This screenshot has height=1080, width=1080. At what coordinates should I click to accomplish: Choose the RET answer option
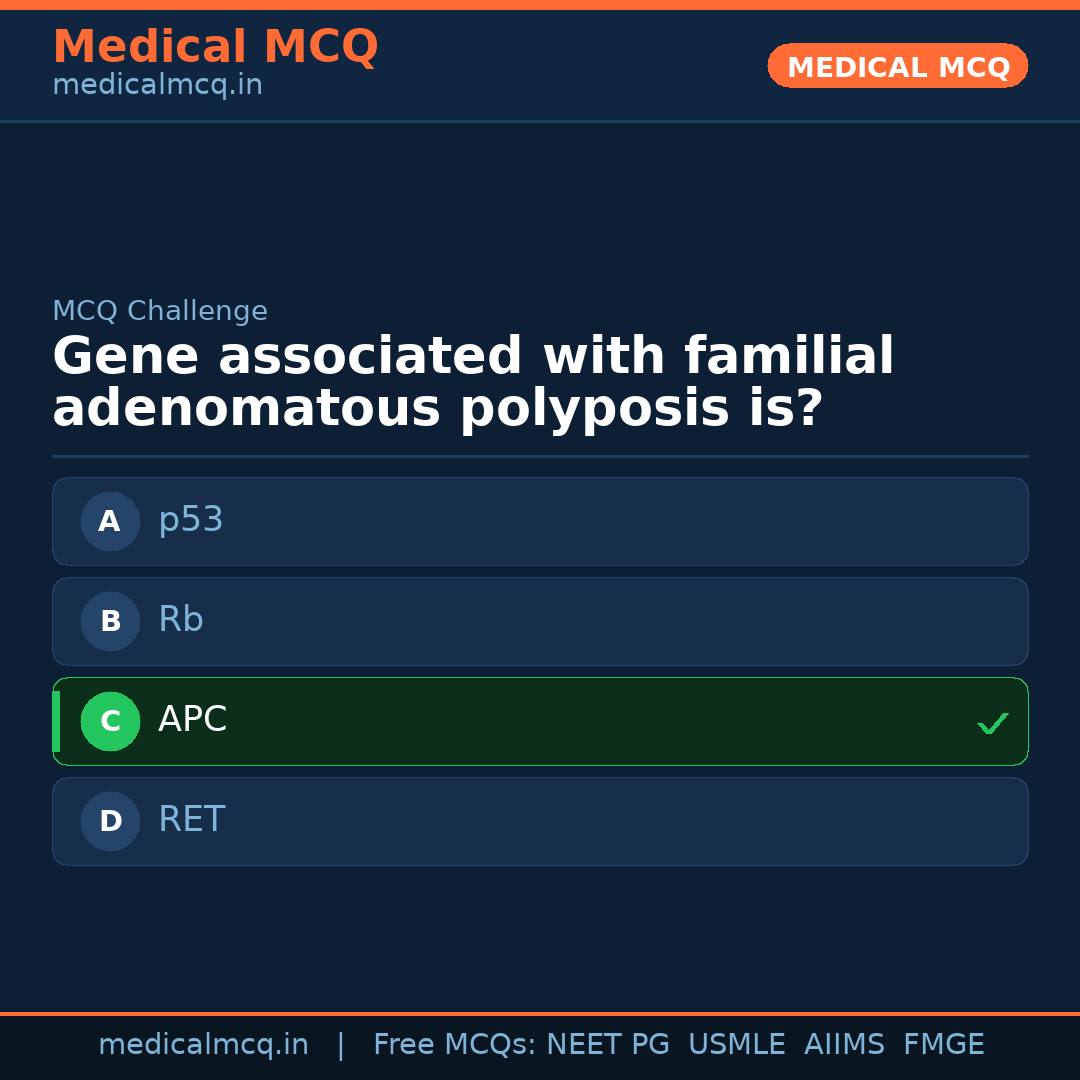point(540,821)
